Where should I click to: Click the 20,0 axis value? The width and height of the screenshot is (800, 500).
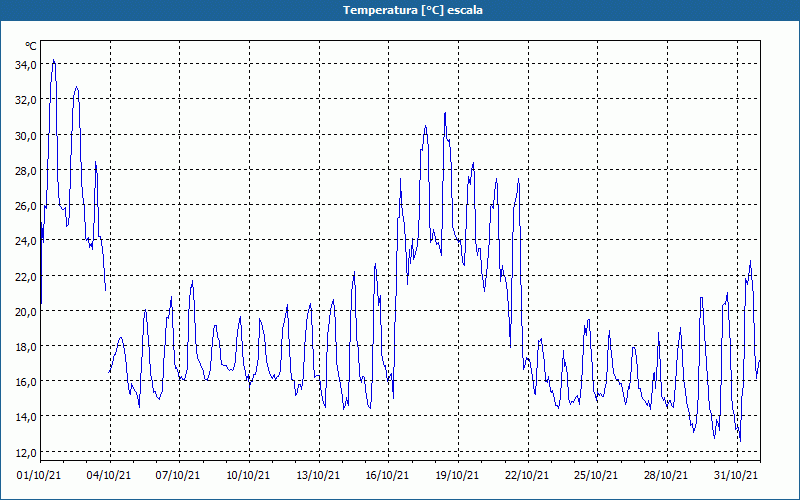26,312
